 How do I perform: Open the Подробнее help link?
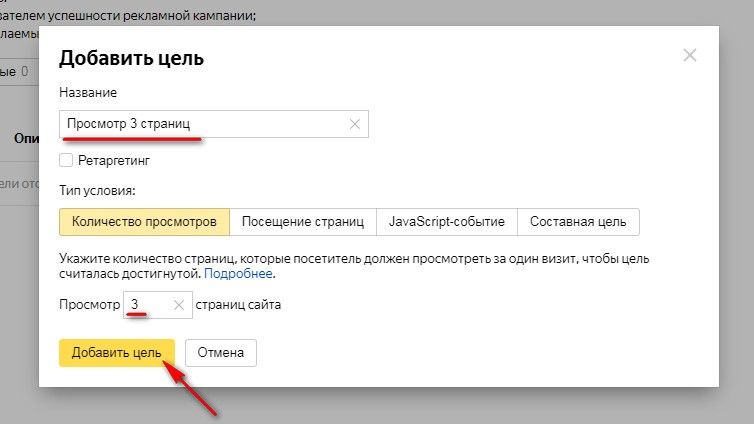(x=238, y=273)
